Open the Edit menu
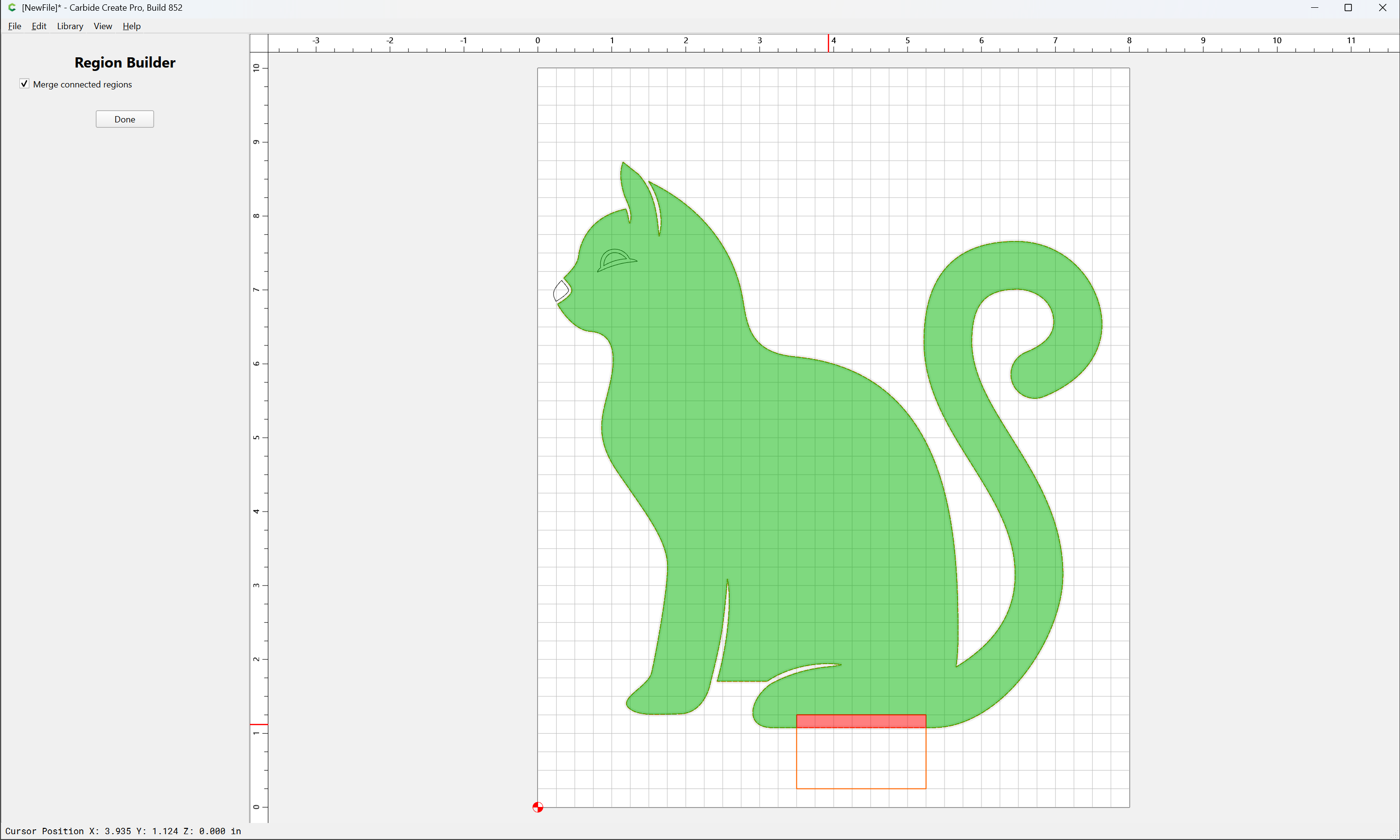Viewport: 1400px width, 840px height. [x=39, y=26]
